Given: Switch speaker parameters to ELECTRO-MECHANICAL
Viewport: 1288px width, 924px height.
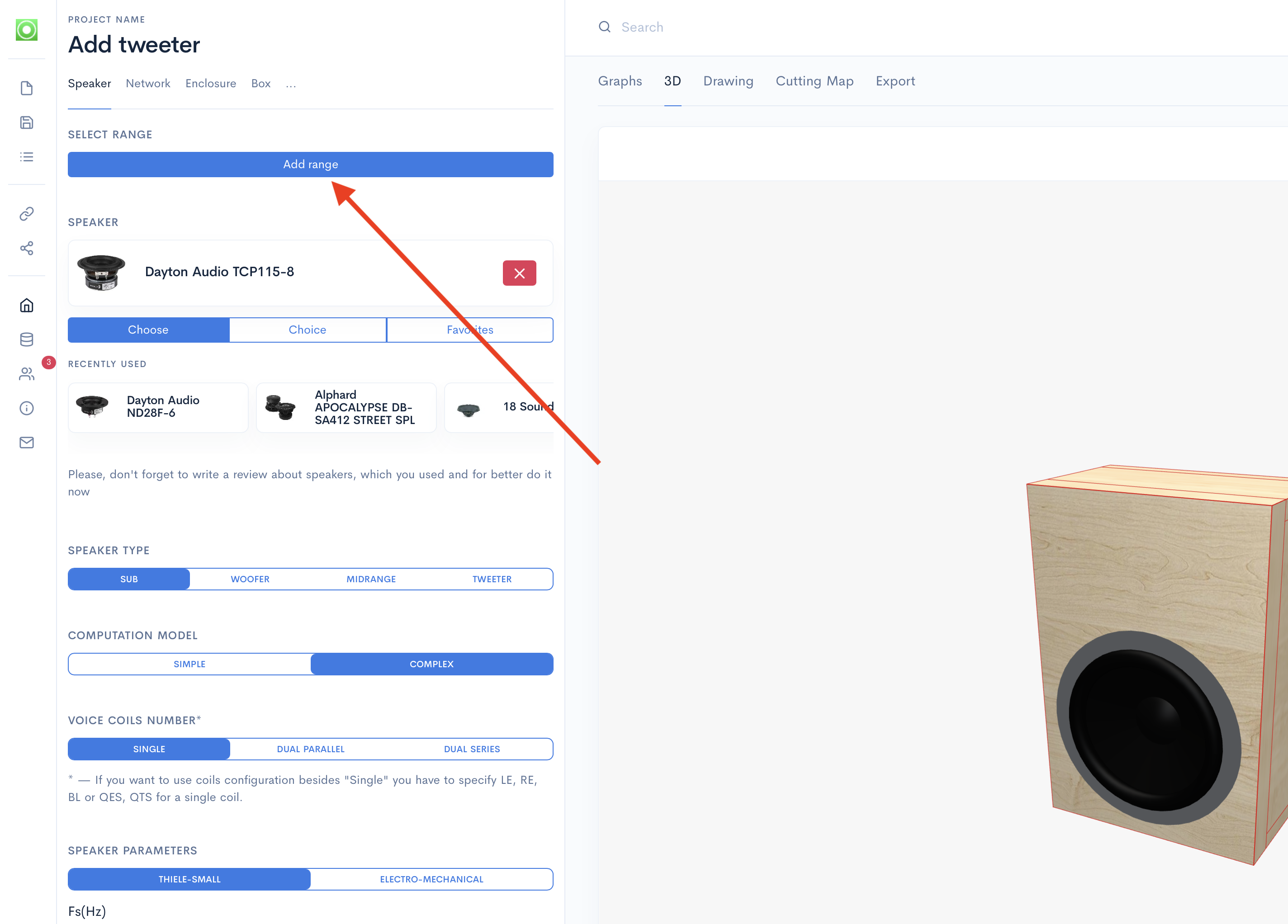Looking at the screenshot, I should (431, 879).
